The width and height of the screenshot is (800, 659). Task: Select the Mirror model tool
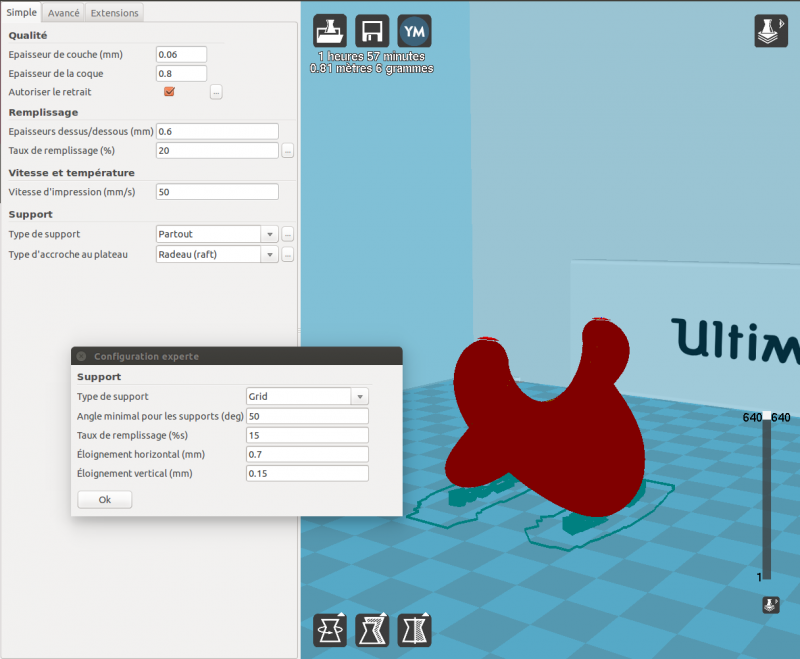coord(414,630)
